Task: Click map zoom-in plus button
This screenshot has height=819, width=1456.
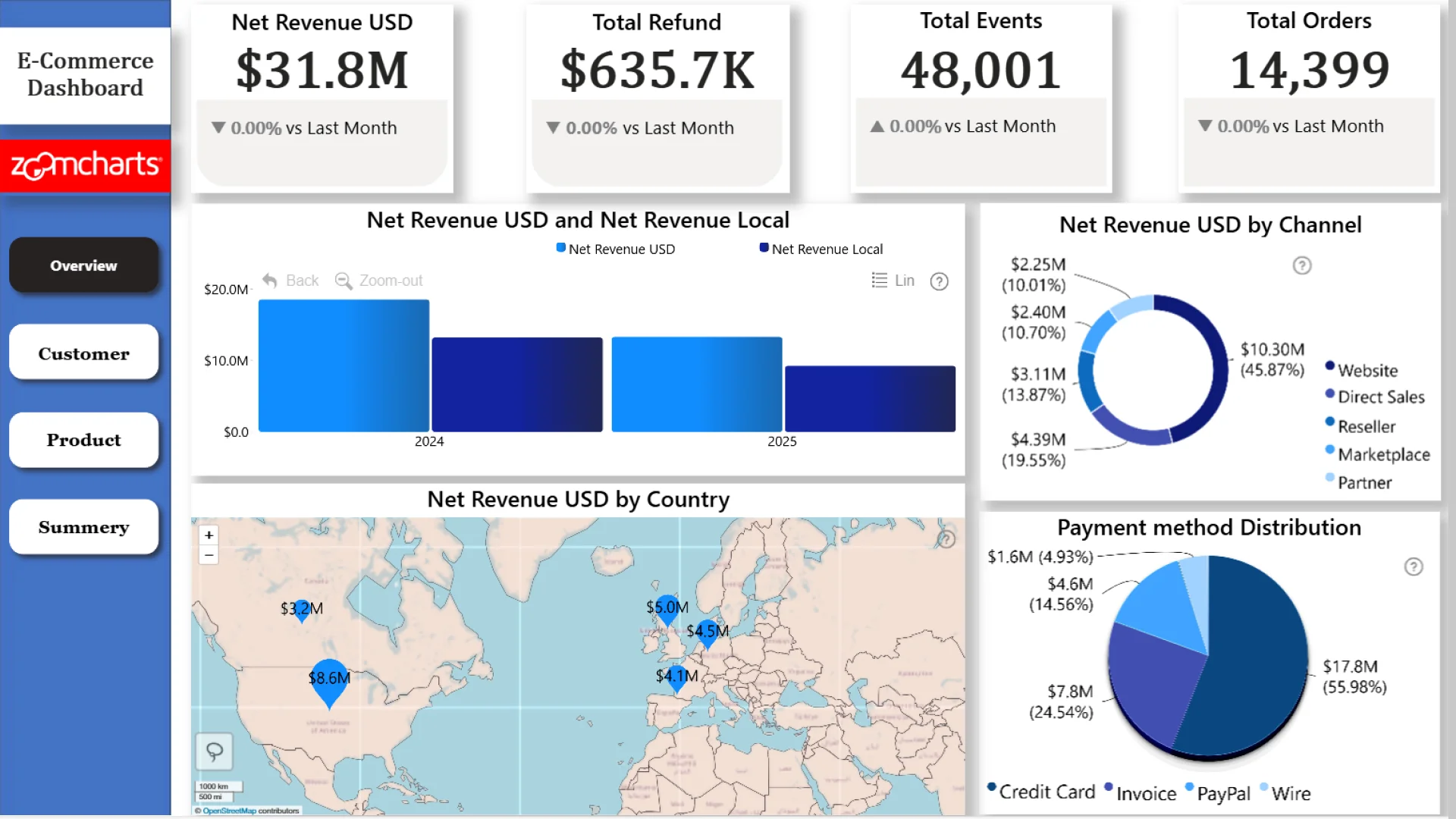Action: pyautogui.click(x=209, y=535)
